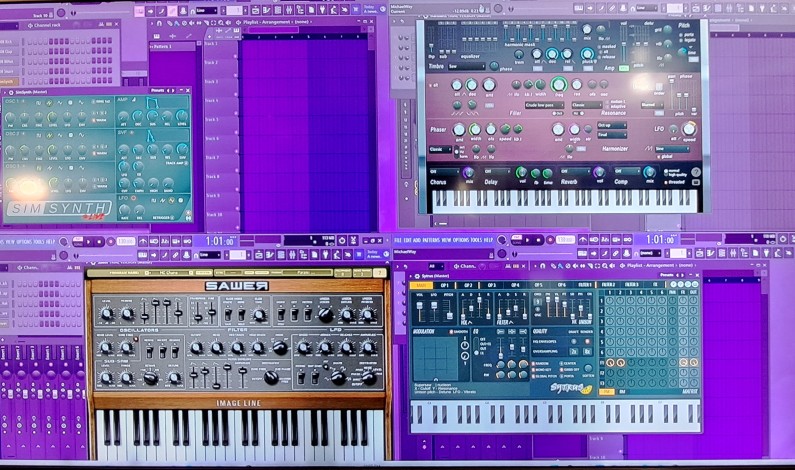Click the highlighted link icon in the SimSynth instance toolbar
795x470 pixels.
tap(172, 11)
